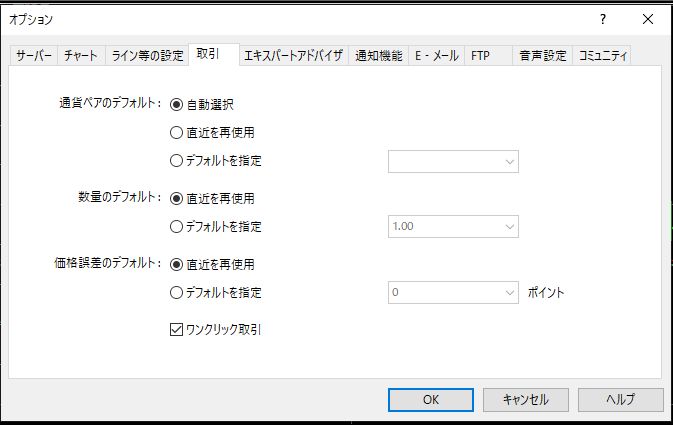
Task: Select 直近を再使用 under 通貨ペアのデフォルト
Action: [x=177, y=132]
